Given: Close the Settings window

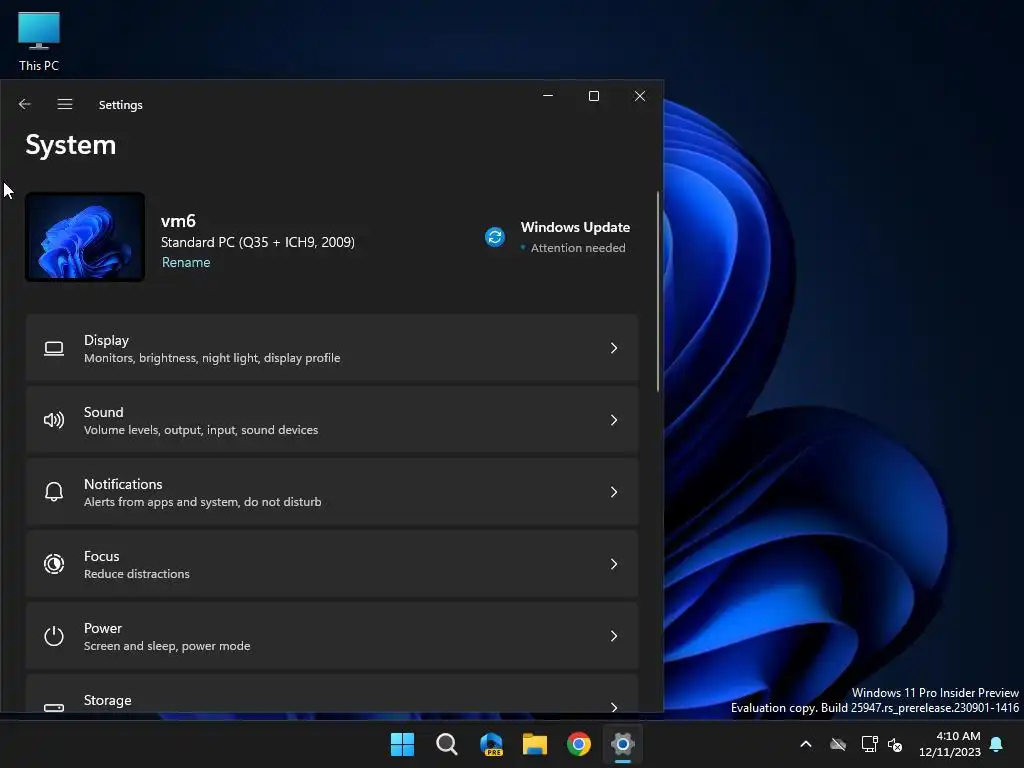Looking at the screenshot, I should (x=640, y=96).
